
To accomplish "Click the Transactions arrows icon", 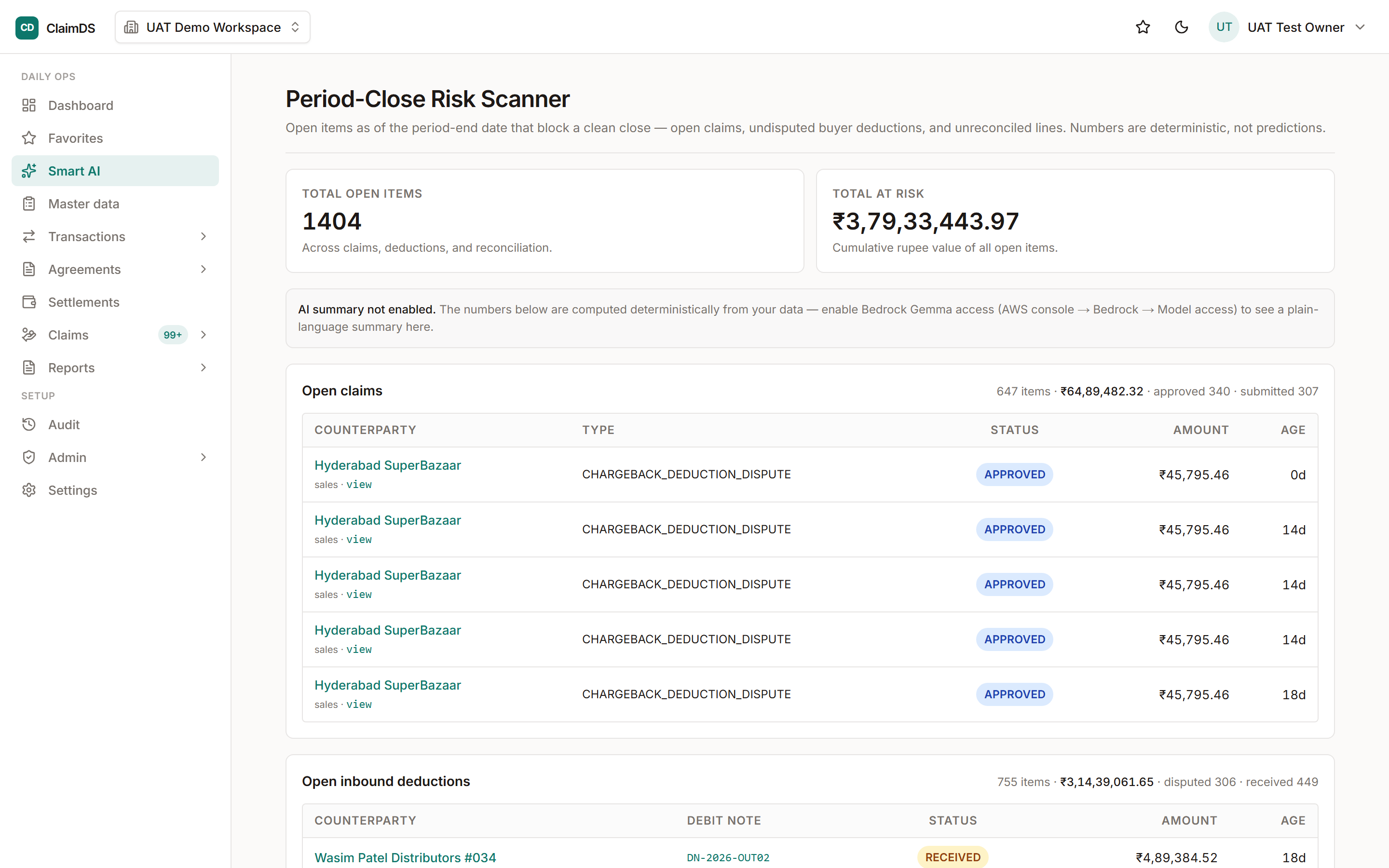I will click(x=29, y=236).
